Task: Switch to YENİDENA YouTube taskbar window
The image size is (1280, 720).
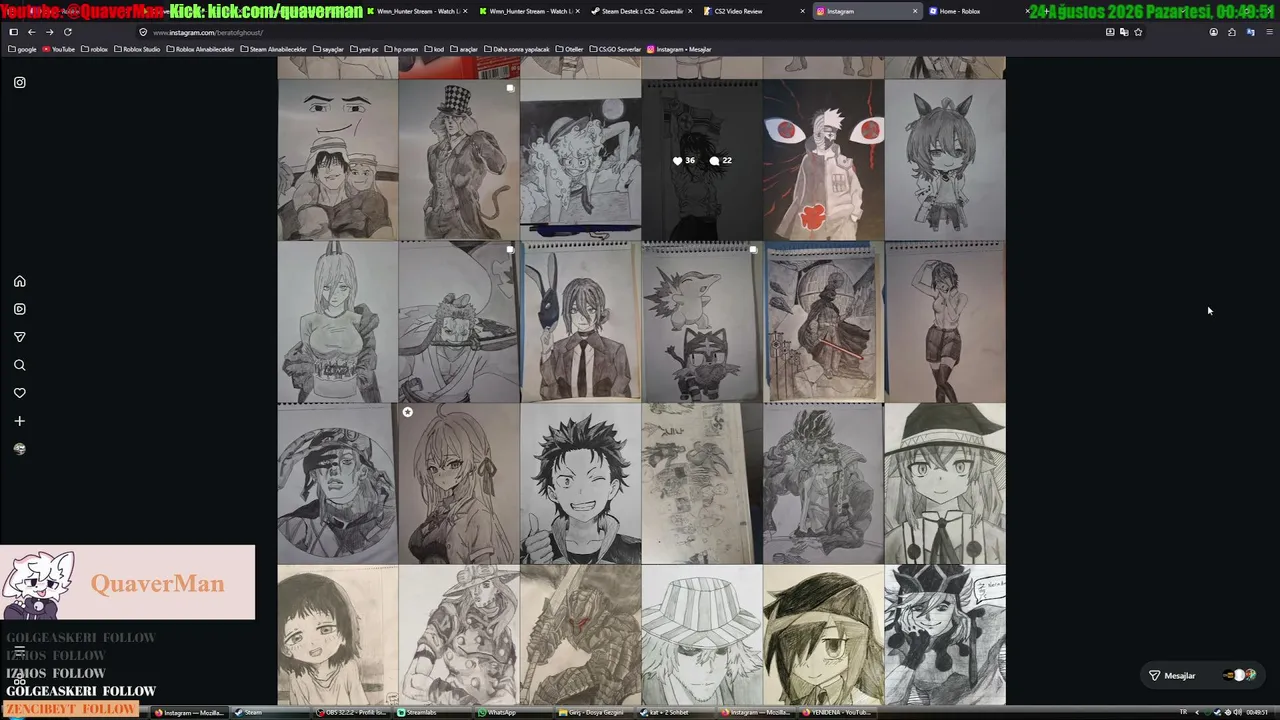Action: point(838,713)
